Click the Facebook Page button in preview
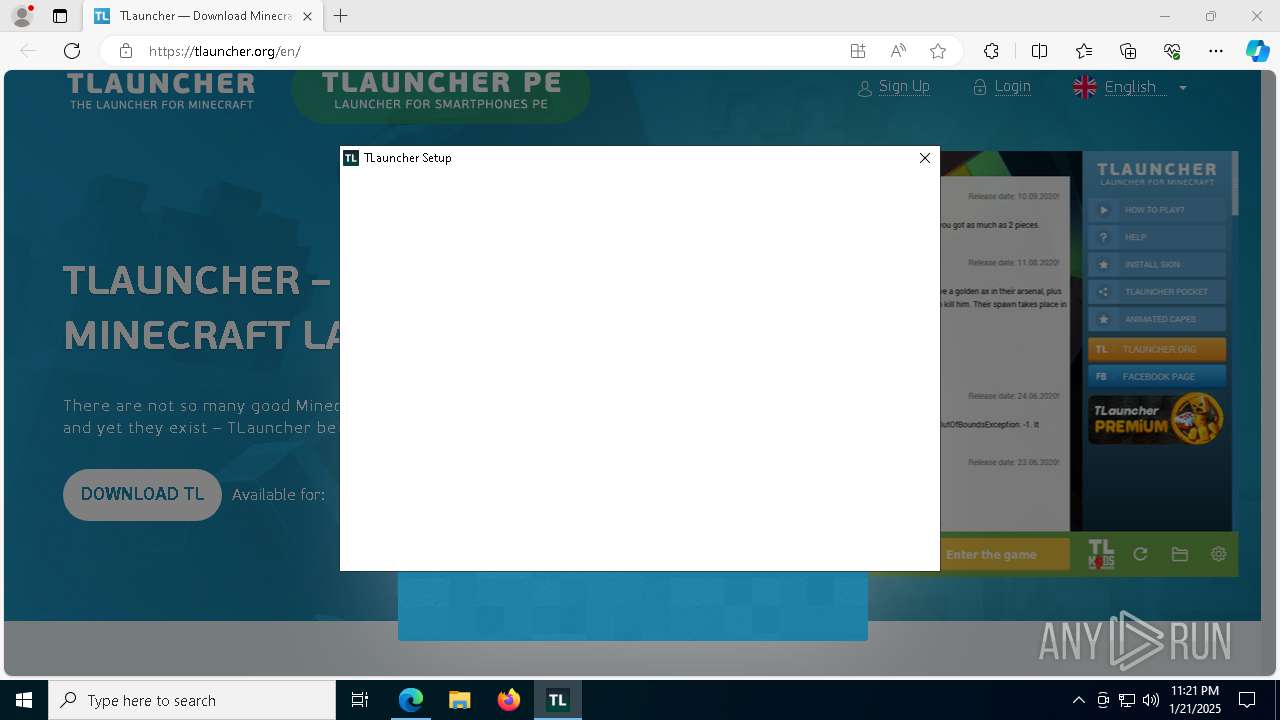This screenshot has width=1280, height=720. pyautogui.click(x=1156, y=376)
